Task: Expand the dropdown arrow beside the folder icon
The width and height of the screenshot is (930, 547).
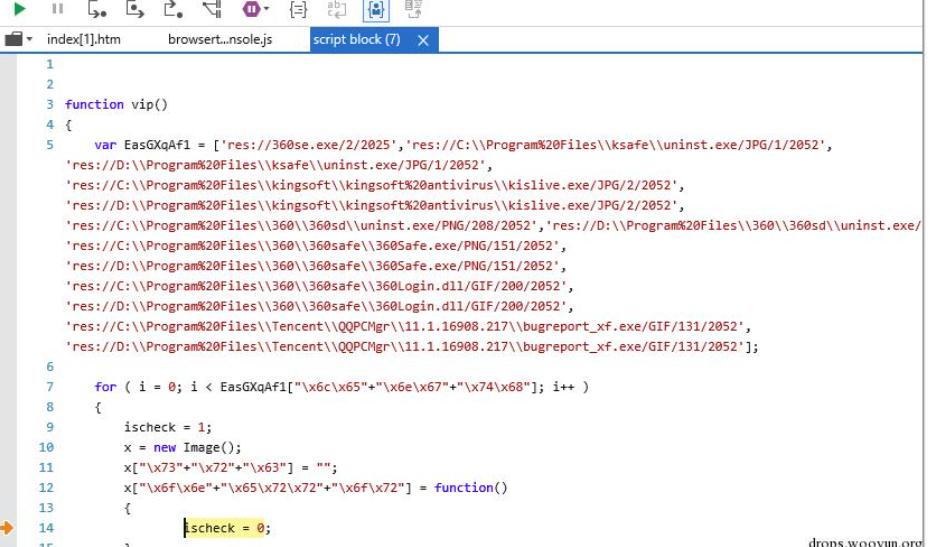Action: pyautogui.click(x=29, y=40)
